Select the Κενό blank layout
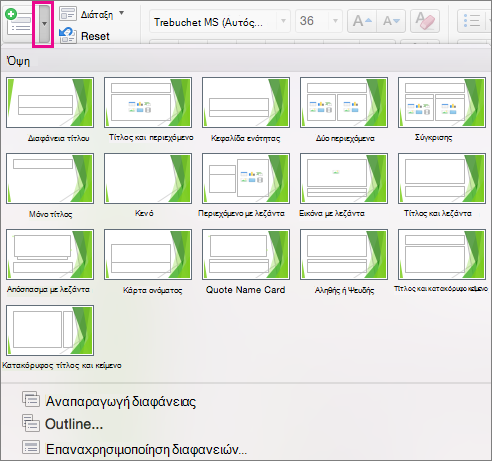 (x=148, y=179)
